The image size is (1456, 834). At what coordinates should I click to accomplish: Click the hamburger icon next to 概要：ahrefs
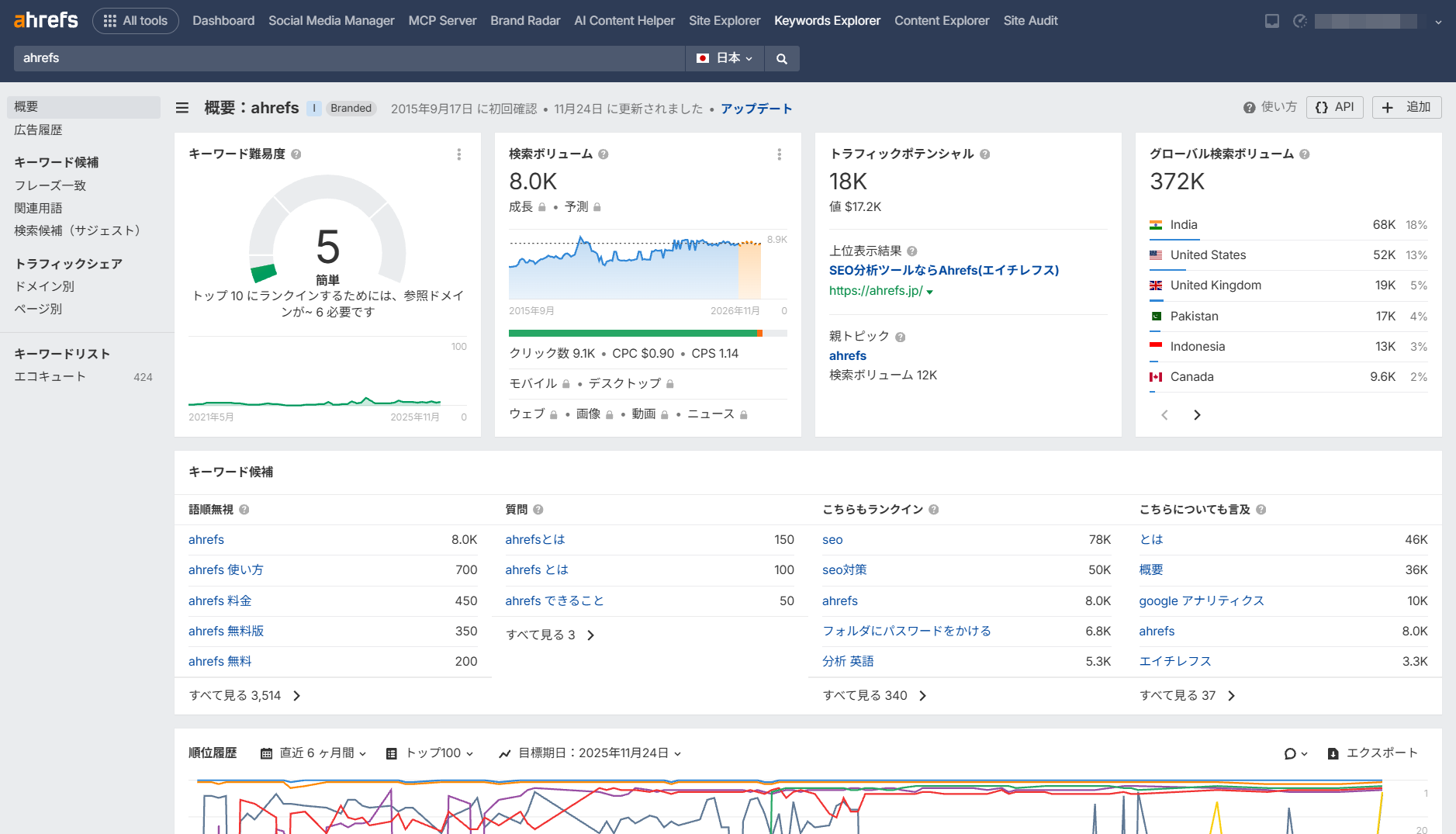pos(182,108)
